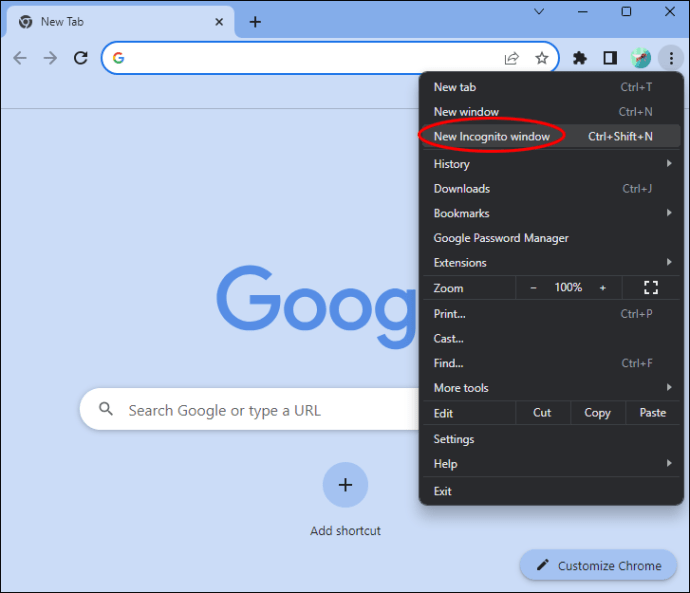Viewport: 690px width, 593px height.
Task: Enter fullscreen via Zoom row icon
Action: (651, 288)
